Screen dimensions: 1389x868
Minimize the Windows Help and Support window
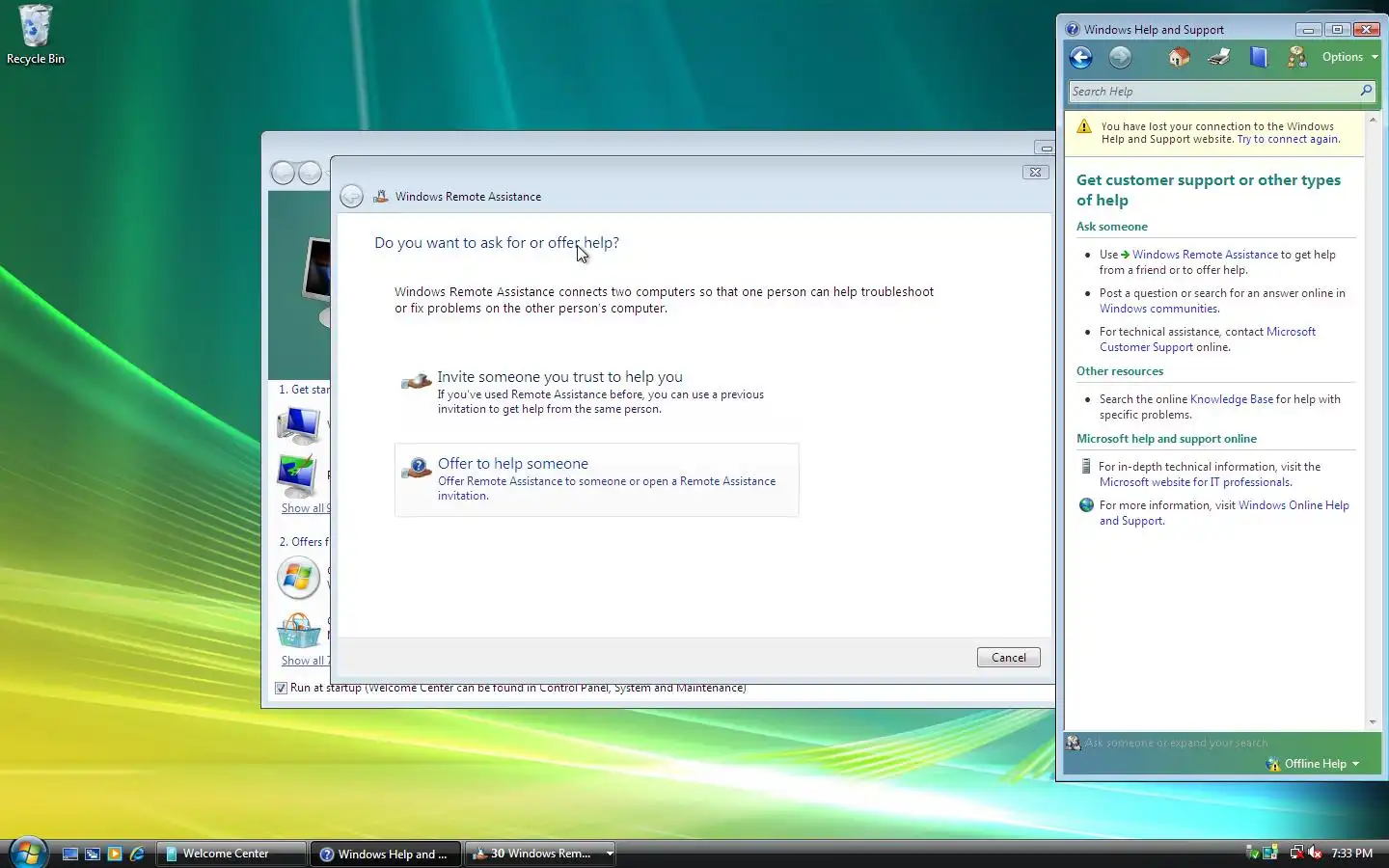point(1308,30)
